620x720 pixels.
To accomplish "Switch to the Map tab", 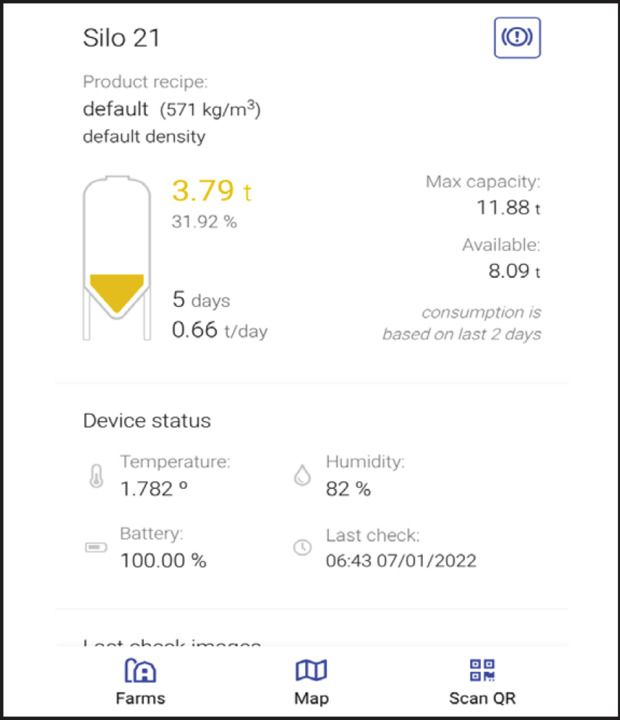I will click(311, 681).
